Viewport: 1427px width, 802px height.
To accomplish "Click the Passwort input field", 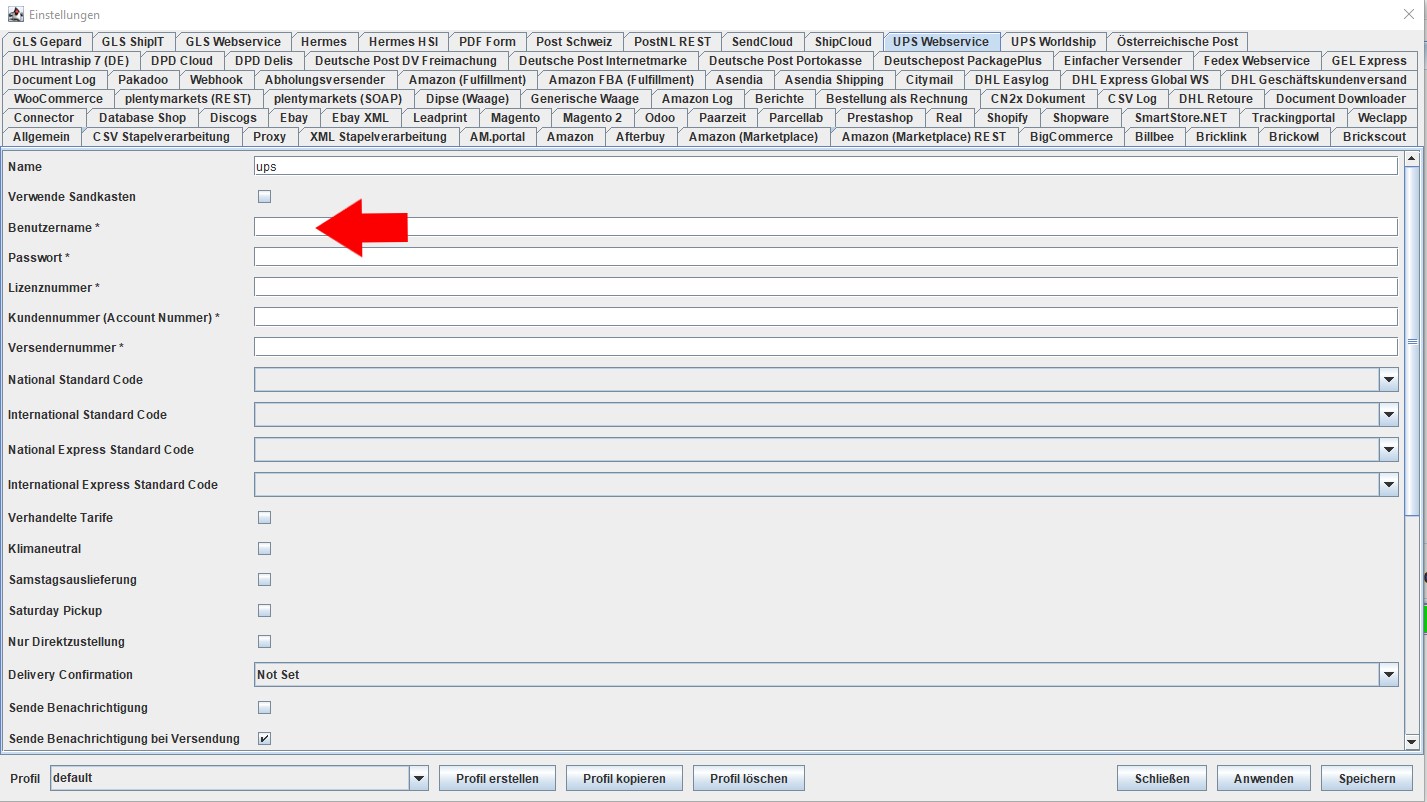I will 826,257.
